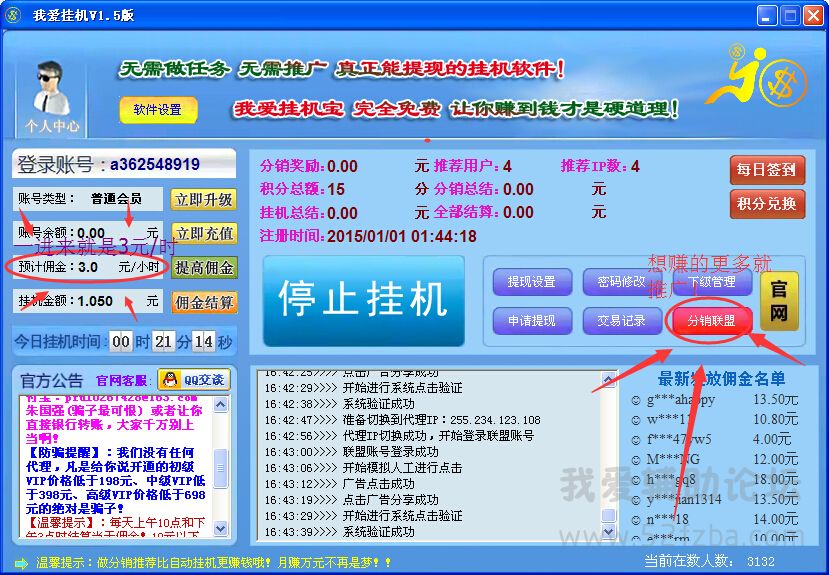829x575 pixels.
Task: Click the hours box showing 00
Action: [121, 342]
